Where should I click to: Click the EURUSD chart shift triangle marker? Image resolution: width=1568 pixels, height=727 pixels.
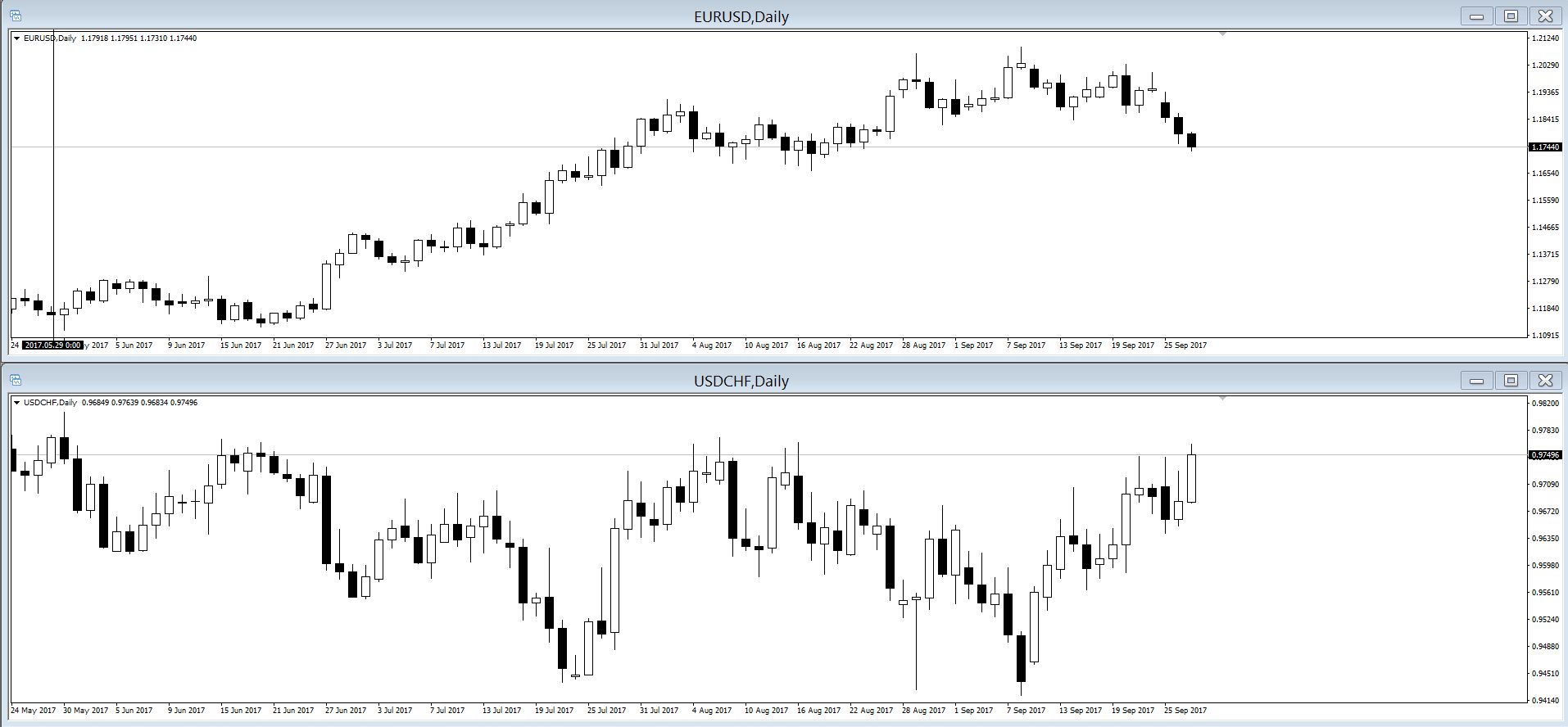(x=1222, y=34)
